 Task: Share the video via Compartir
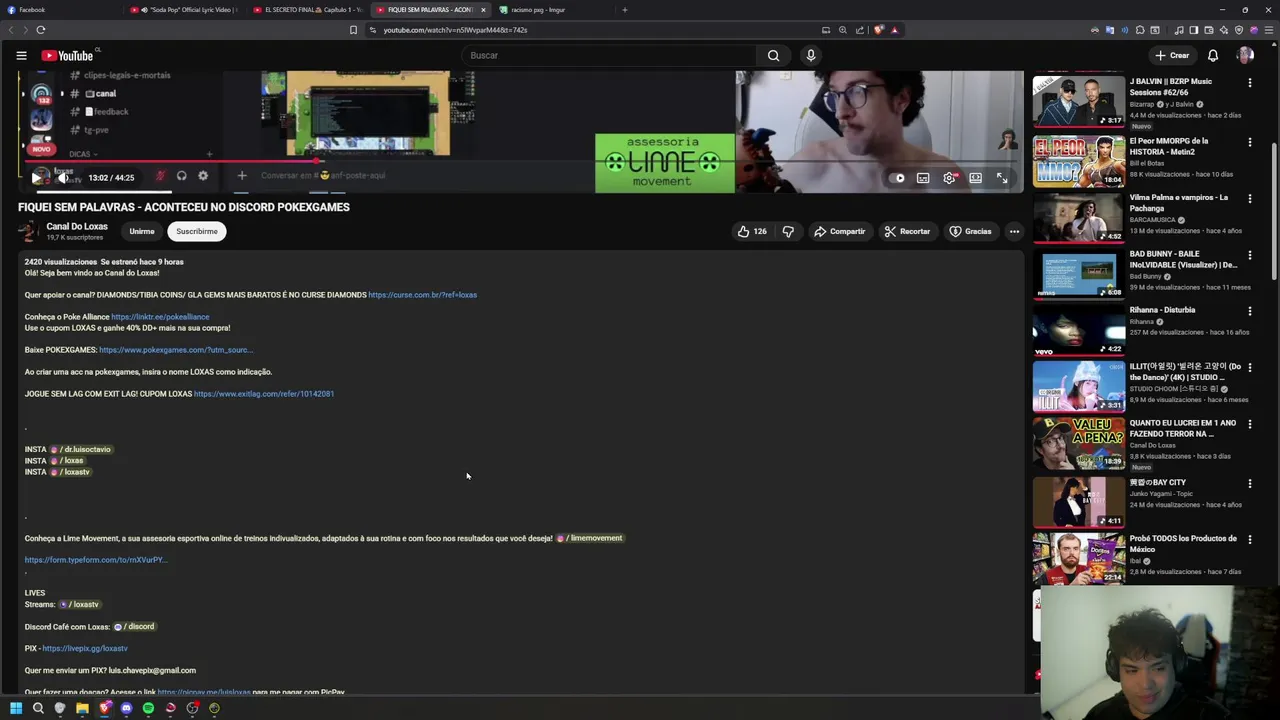[839, 231]
